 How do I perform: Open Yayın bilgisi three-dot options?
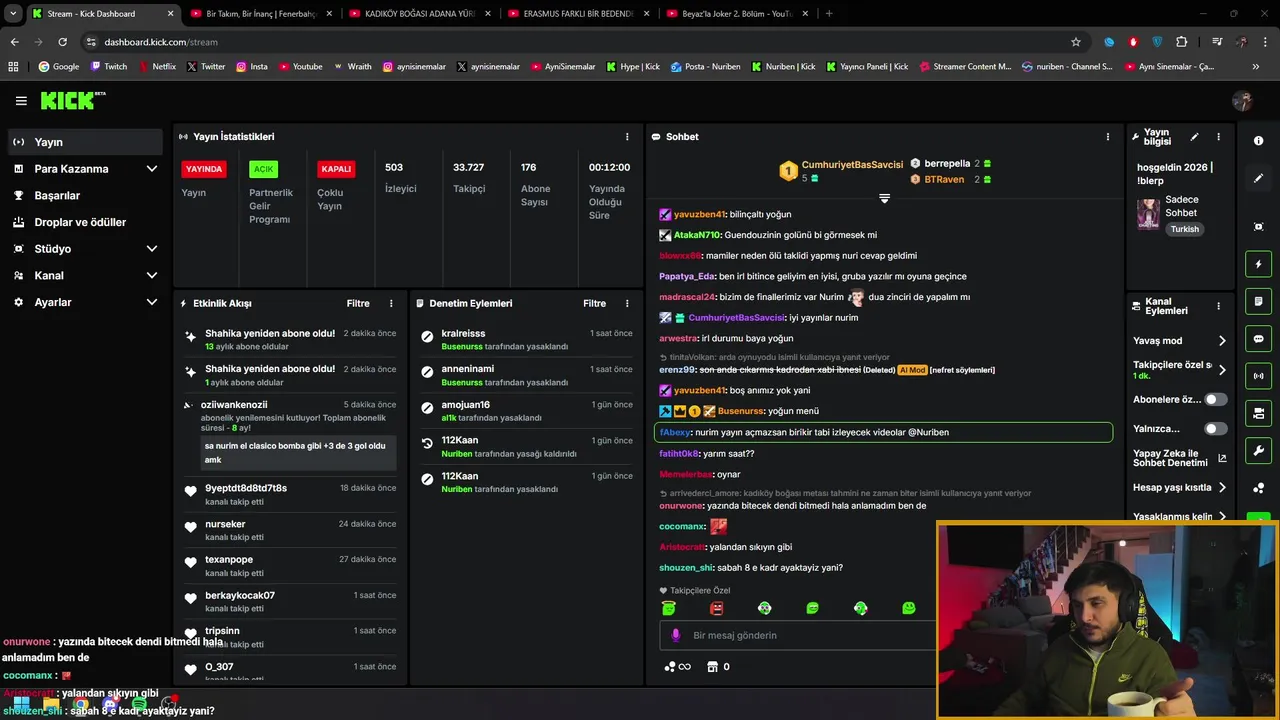[1218, 137]
